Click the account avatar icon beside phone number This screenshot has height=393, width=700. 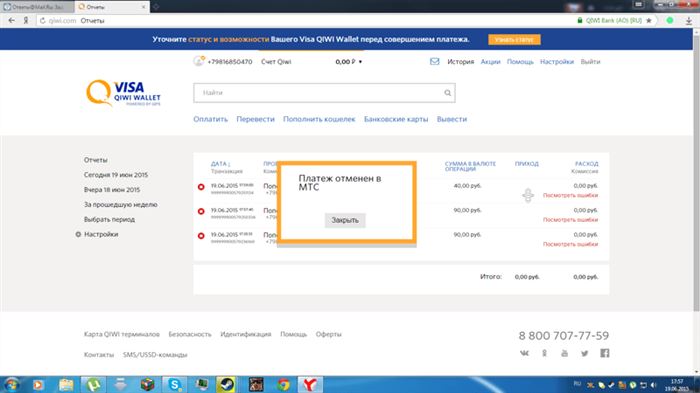199,61
